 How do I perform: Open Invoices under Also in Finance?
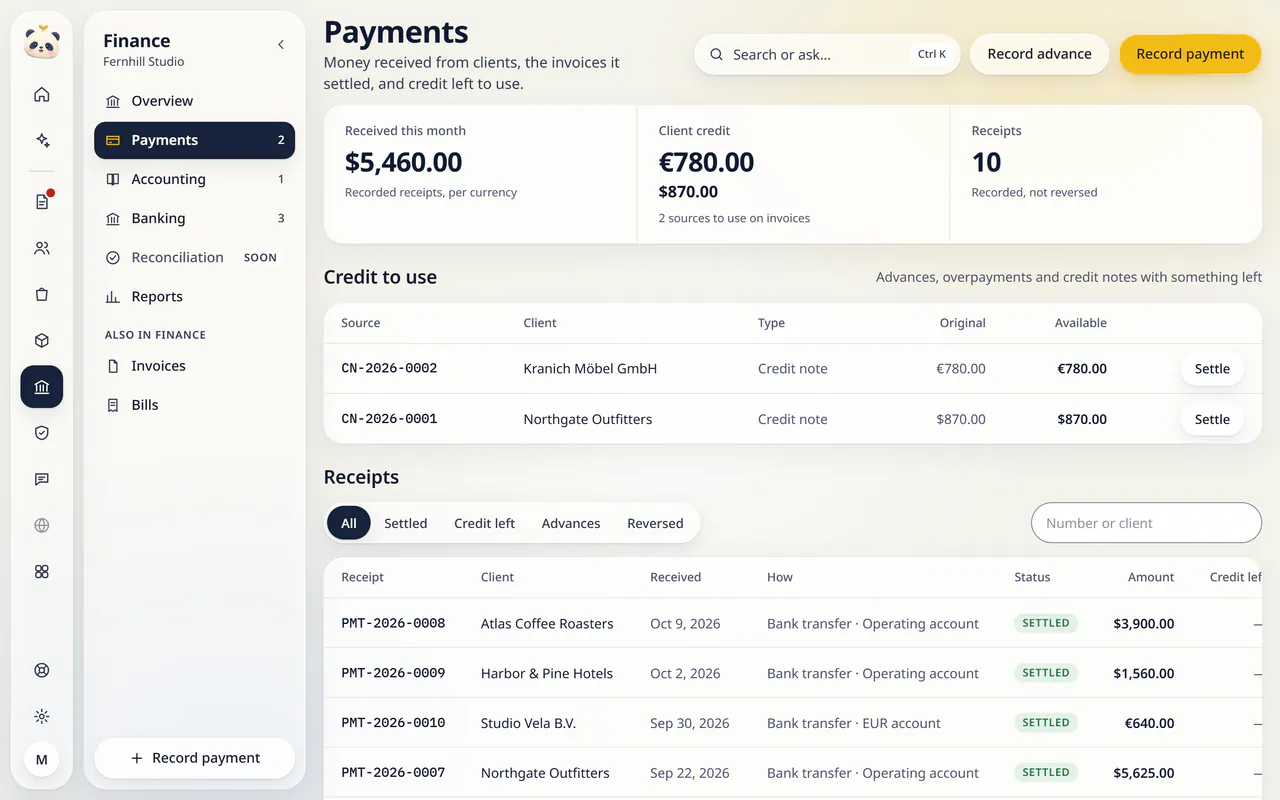point(194,366)
